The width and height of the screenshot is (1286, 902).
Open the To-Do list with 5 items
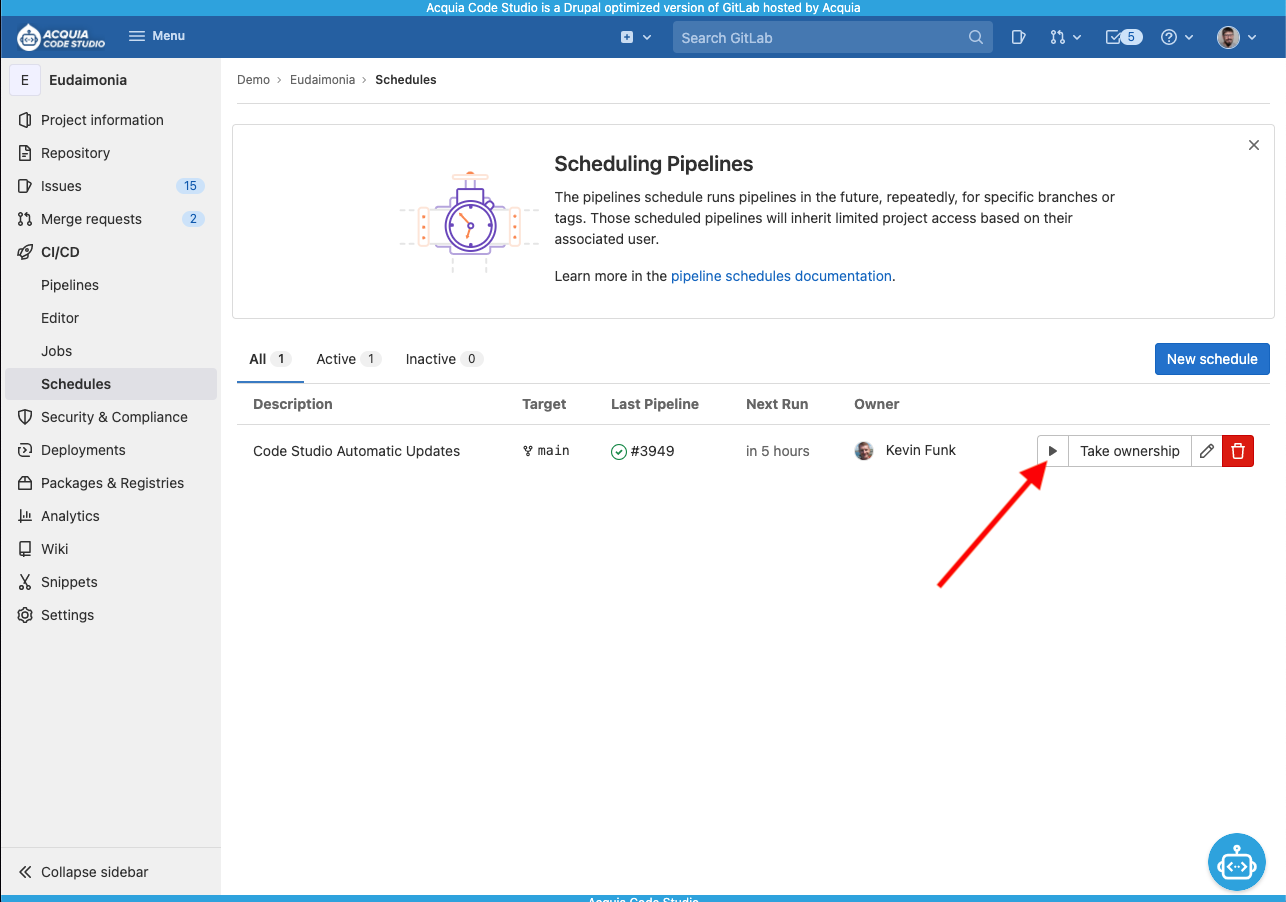tap(1124, 37)
